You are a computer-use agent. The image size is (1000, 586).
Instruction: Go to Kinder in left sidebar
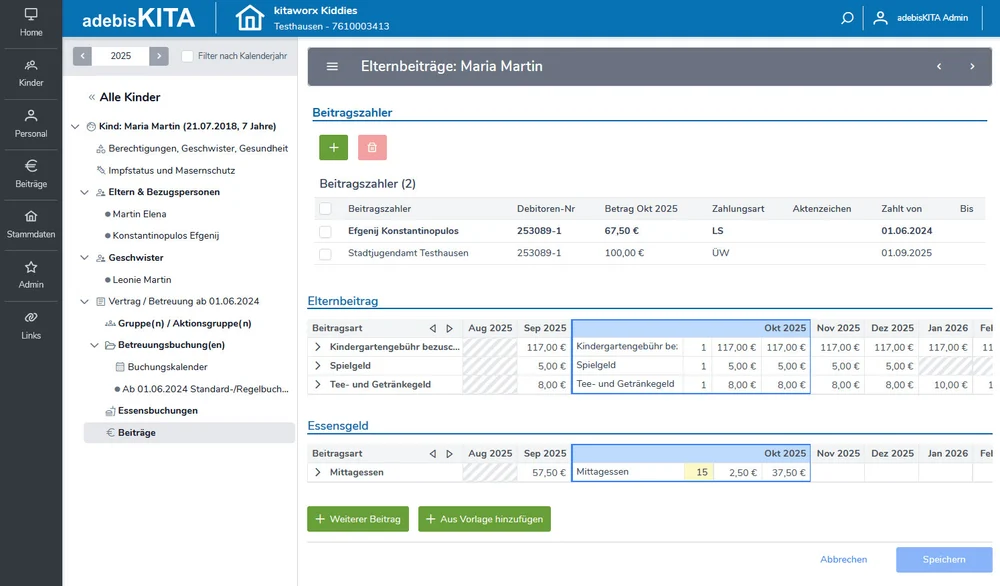(x=31, y=73)
